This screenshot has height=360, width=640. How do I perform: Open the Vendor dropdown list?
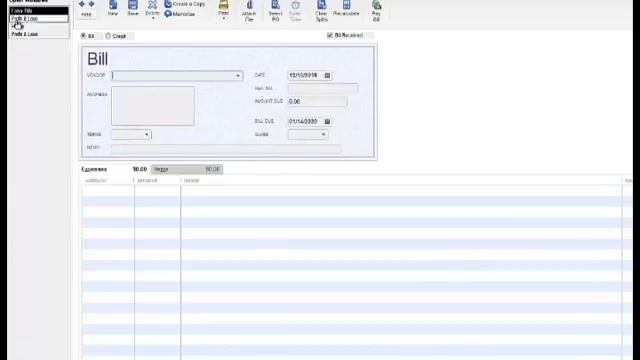click(238, 76)
